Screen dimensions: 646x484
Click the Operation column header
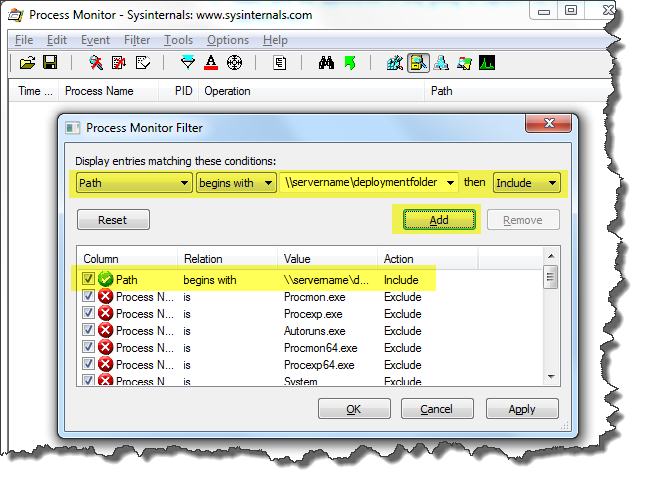click(311, 91)
